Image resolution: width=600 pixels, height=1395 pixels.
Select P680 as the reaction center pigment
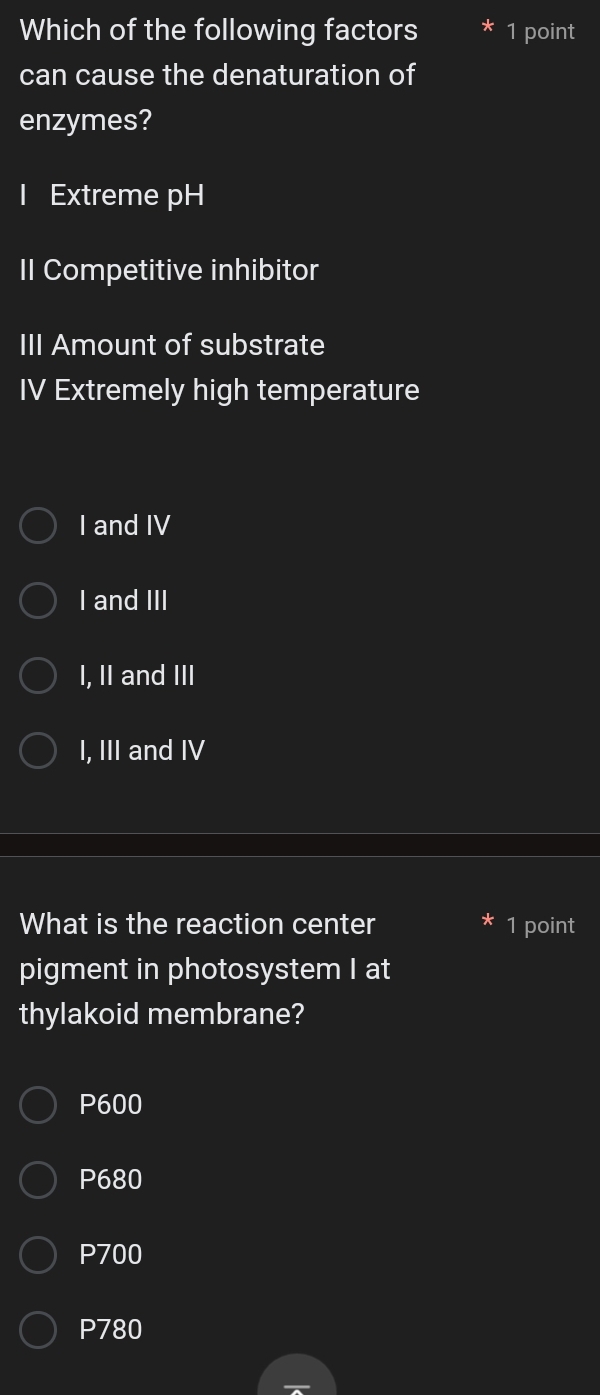coord(37,1180)
